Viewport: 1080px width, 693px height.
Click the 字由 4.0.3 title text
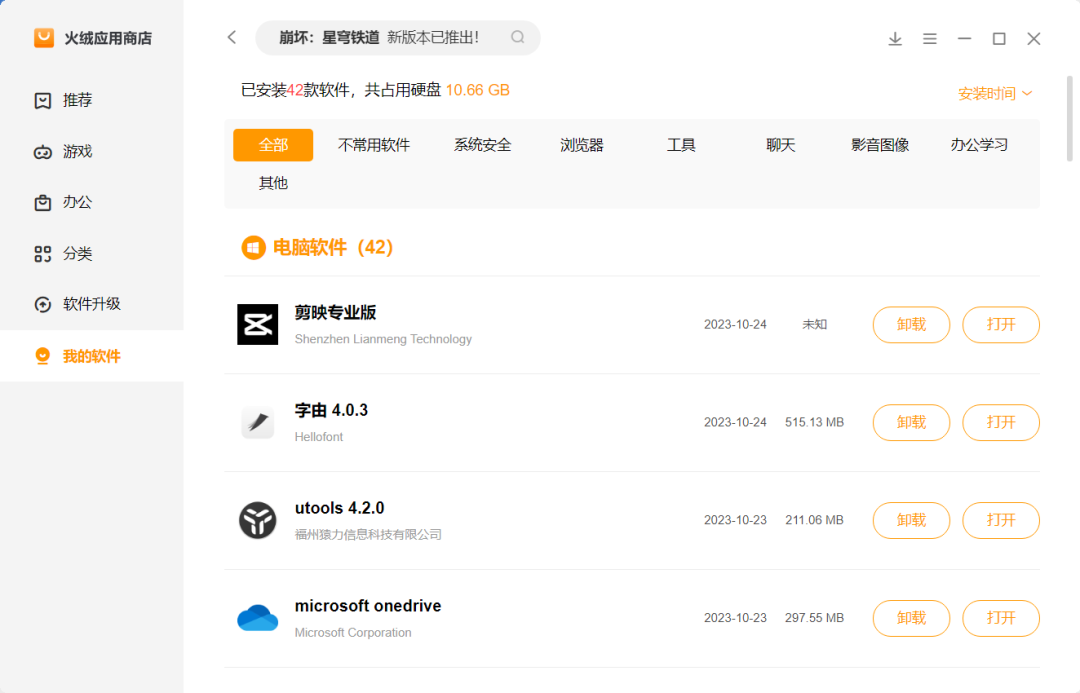(x=331, y=411)
